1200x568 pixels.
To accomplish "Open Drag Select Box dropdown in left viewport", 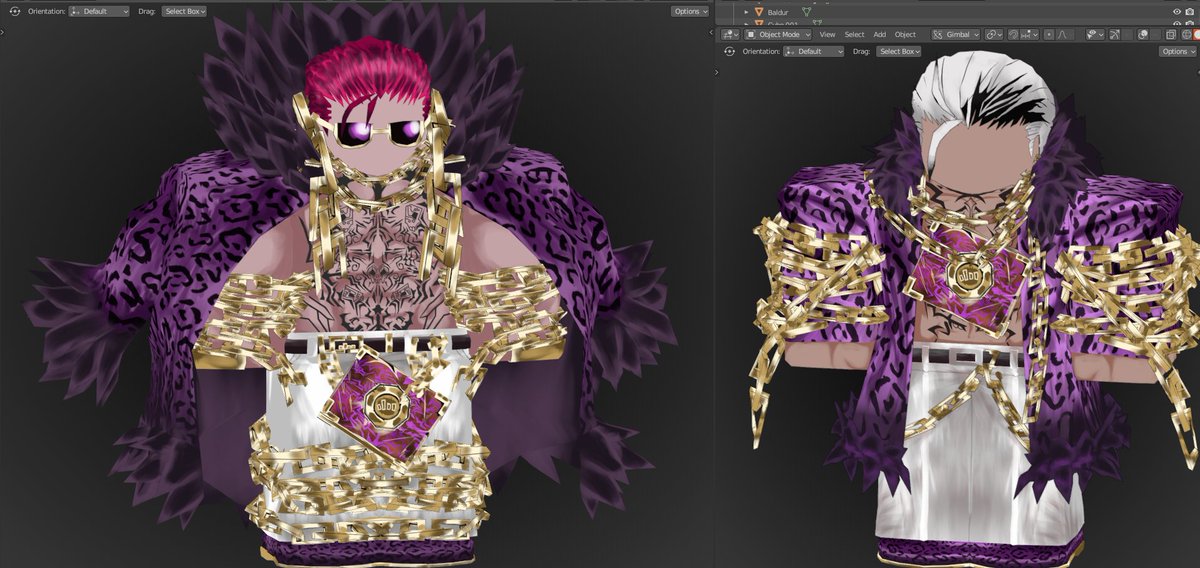I will [x=184, y=11].
